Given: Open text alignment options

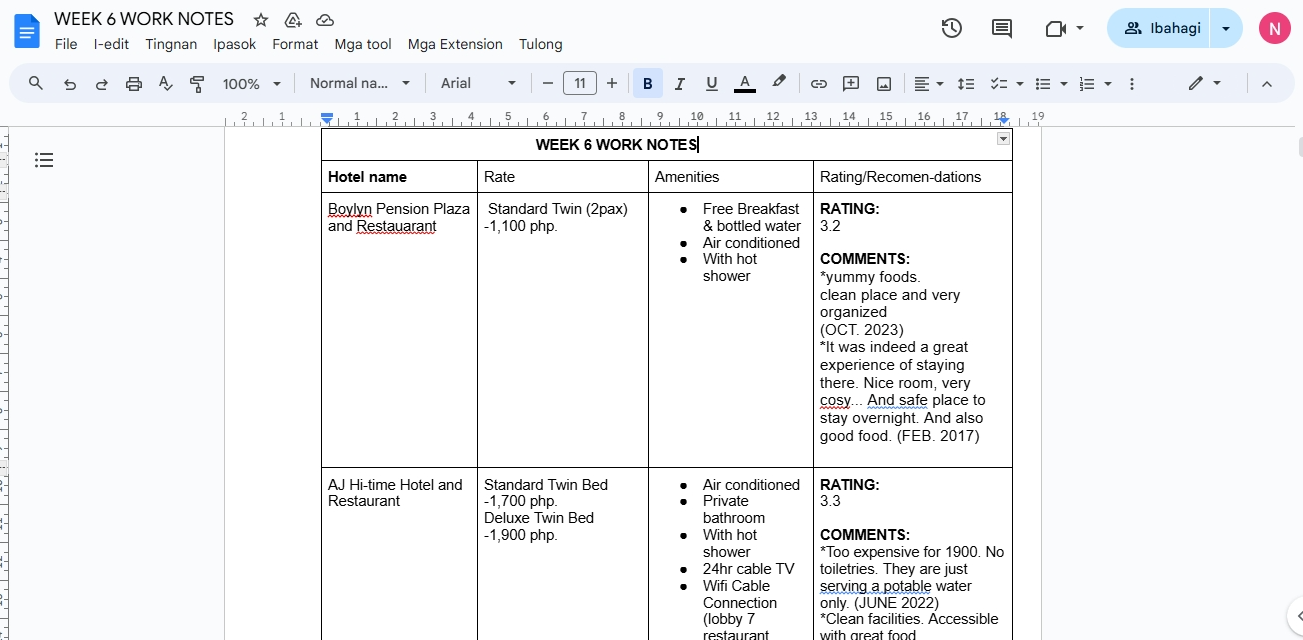Looking at the screenshot, I should point(929,84).
